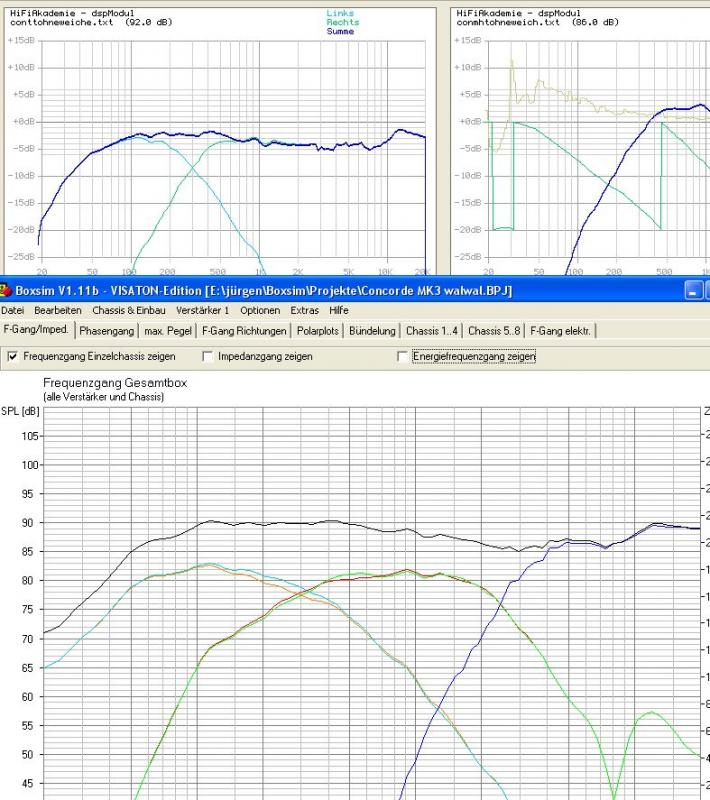710x800 pixels.
Task: Minimize the Boxsim window
Action: click(x=693, y=291)
